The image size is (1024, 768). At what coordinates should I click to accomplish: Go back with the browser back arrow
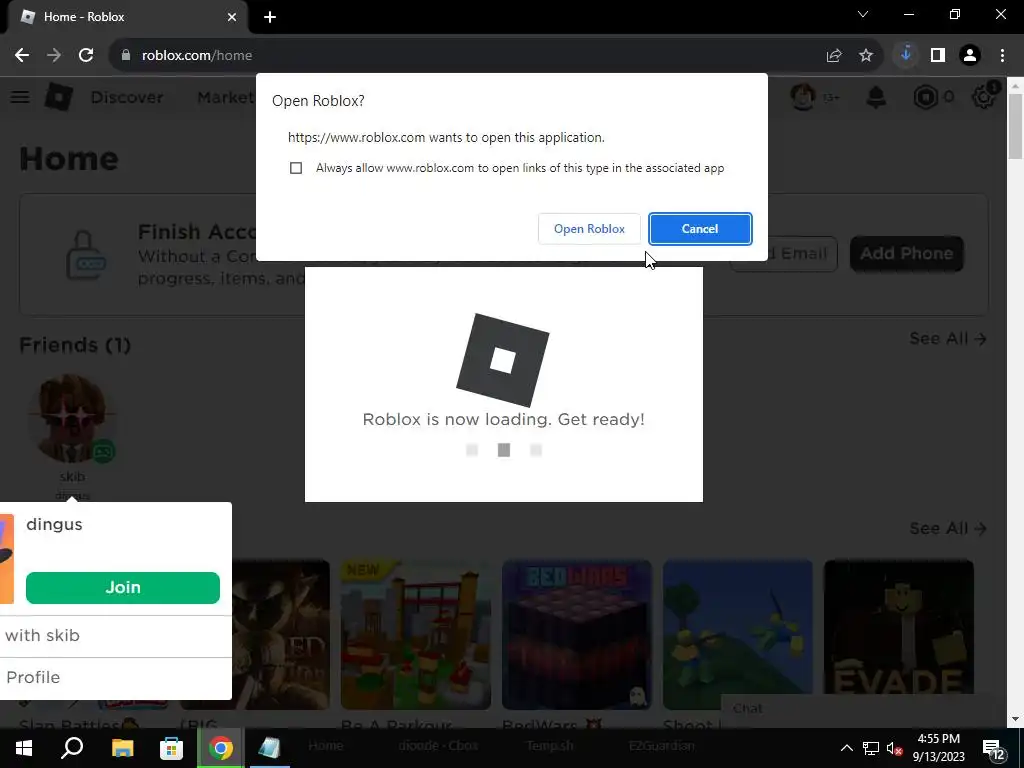pos(22,55)
